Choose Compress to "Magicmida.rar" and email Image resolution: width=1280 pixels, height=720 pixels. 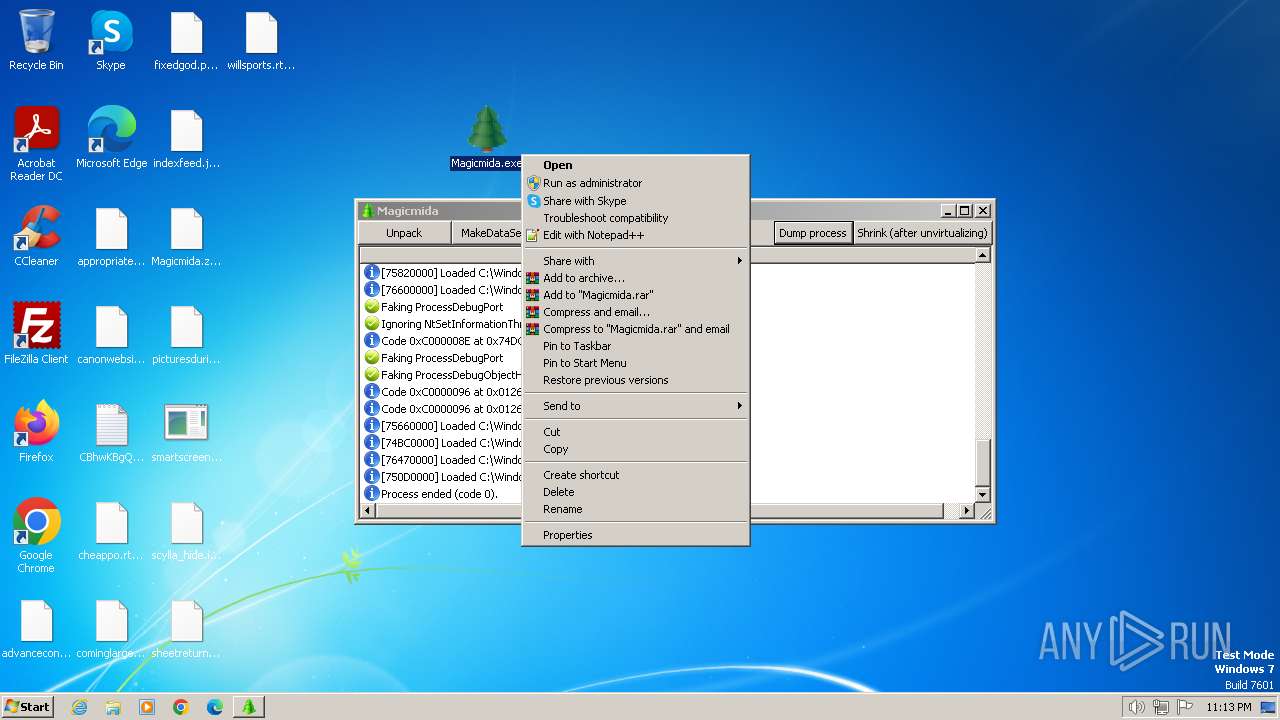[636, 329]
